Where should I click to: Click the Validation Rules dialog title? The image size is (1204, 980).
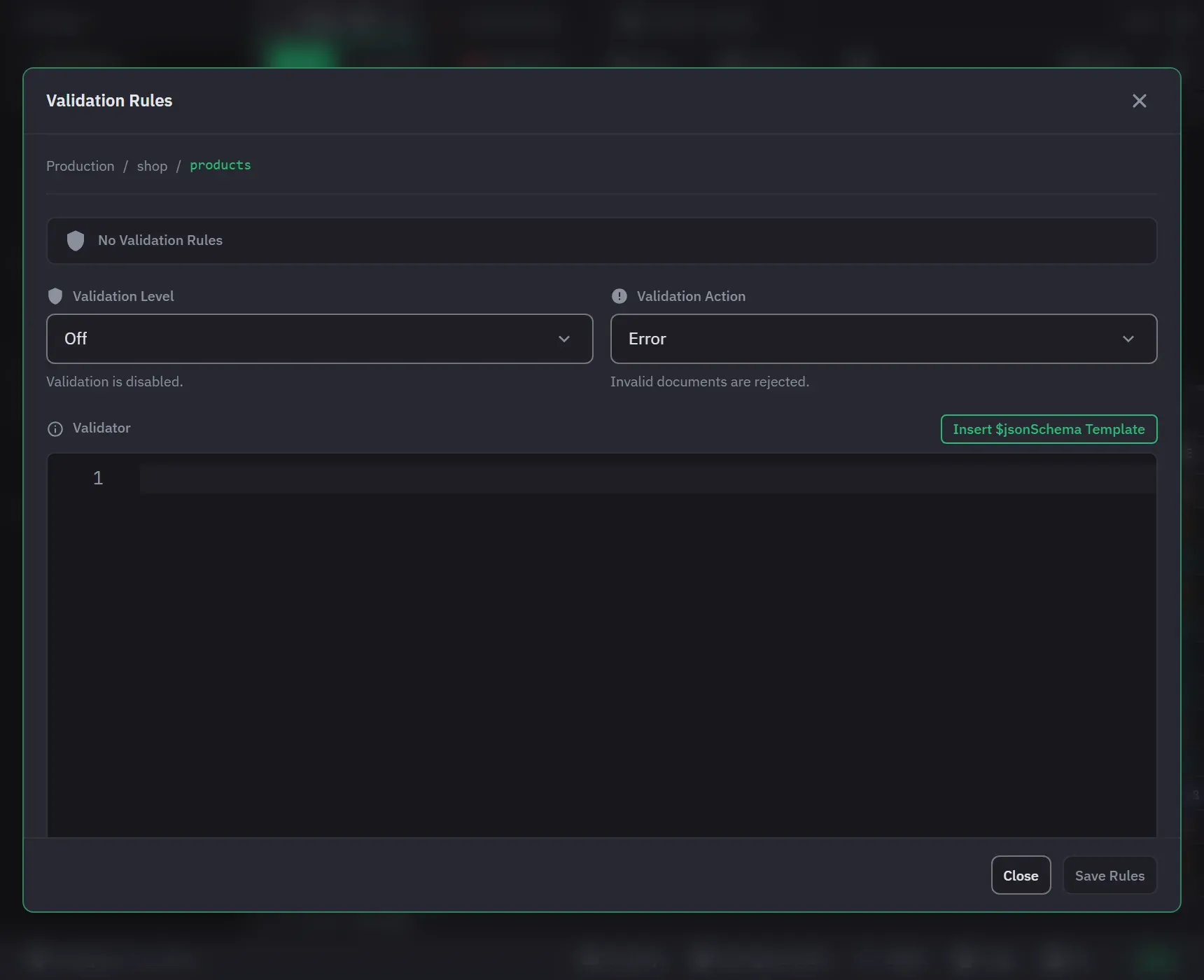click(x=109, y=101)
